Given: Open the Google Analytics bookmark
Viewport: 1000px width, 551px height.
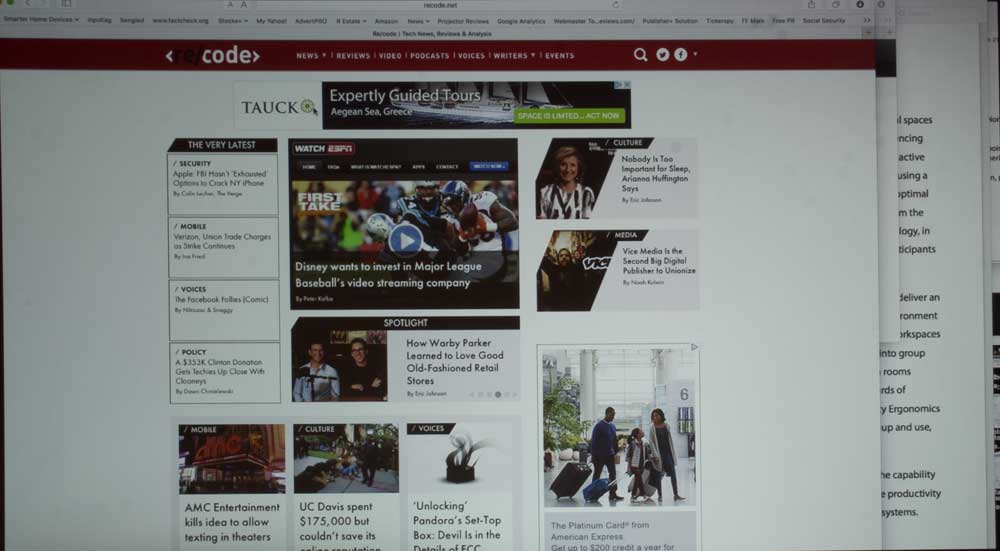Looking at the screenshot, I should pos(521,20).
